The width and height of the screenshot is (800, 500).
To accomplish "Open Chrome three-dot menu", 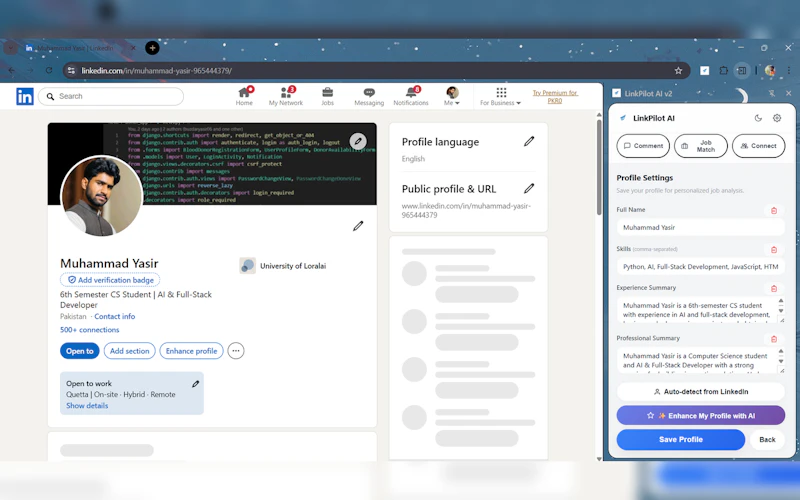I will click(x=788, y=71).
